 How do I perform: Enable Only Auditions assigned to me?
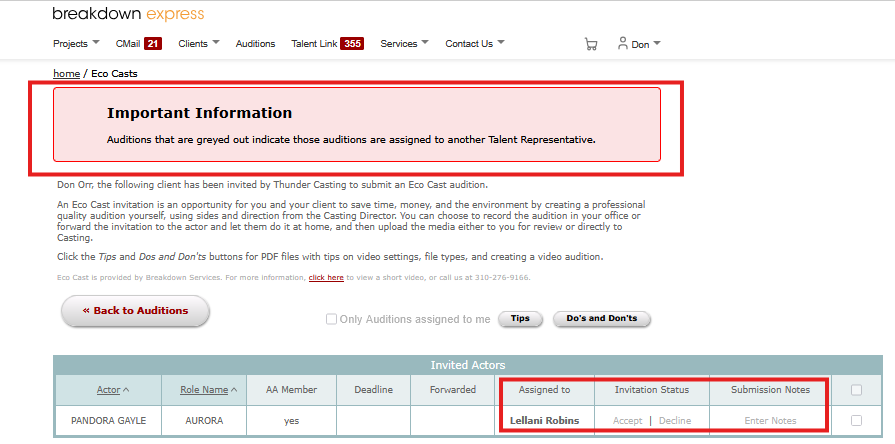331,319
